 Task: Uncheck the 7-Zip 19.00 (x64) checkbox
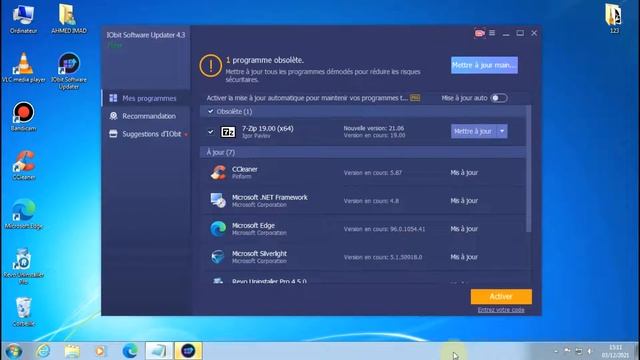click(211, 132)
